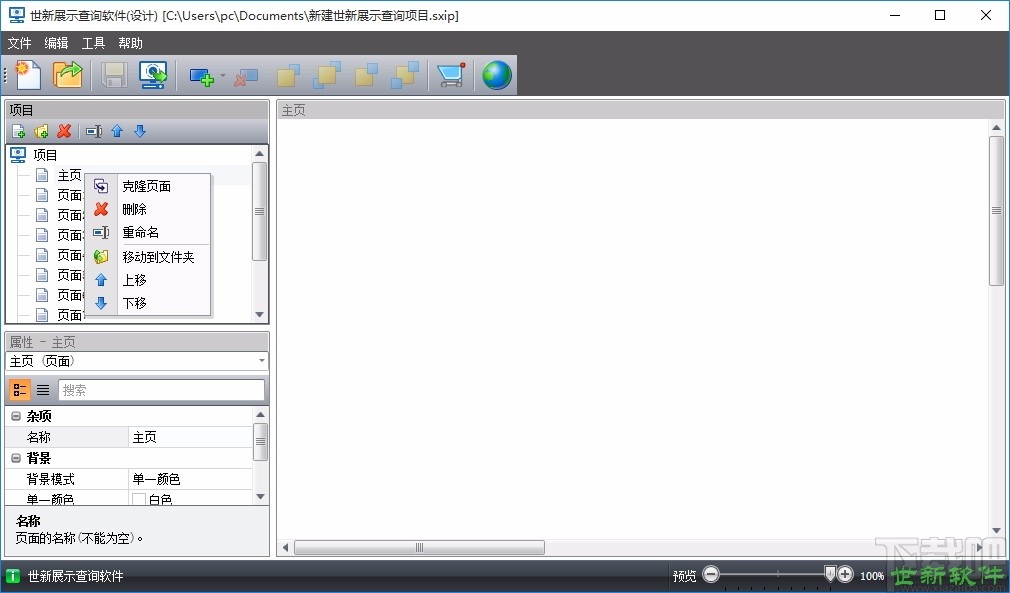Screen dimensions: 1010x593
Task: Open the 帮助 menu
Action: click(x=130, y=43)
